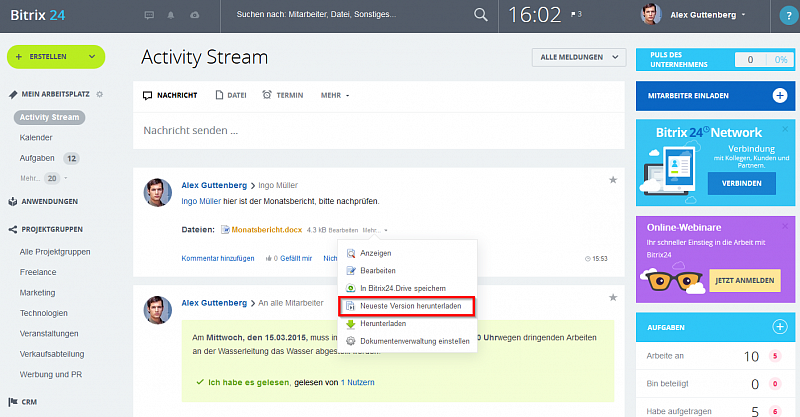The image size is (800, 417).
Task: Click Arbeite an task count 10
Action: pos(752,356)
